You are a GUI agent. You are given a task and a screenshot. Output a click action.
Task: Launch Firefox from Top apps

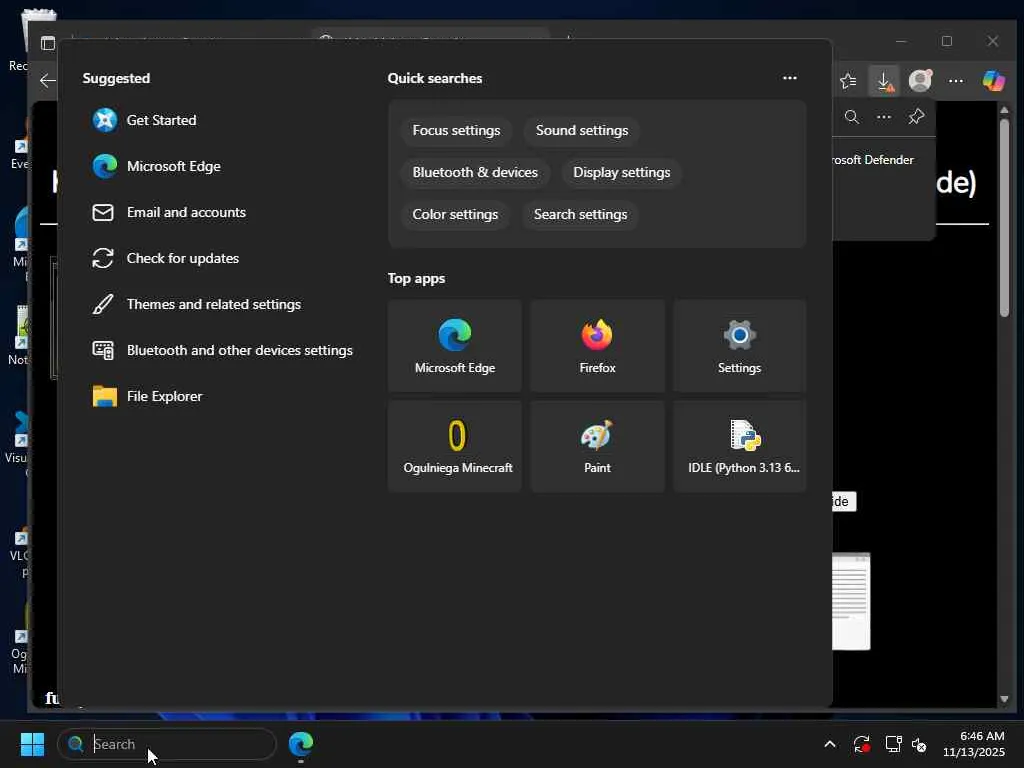point(597,346)
